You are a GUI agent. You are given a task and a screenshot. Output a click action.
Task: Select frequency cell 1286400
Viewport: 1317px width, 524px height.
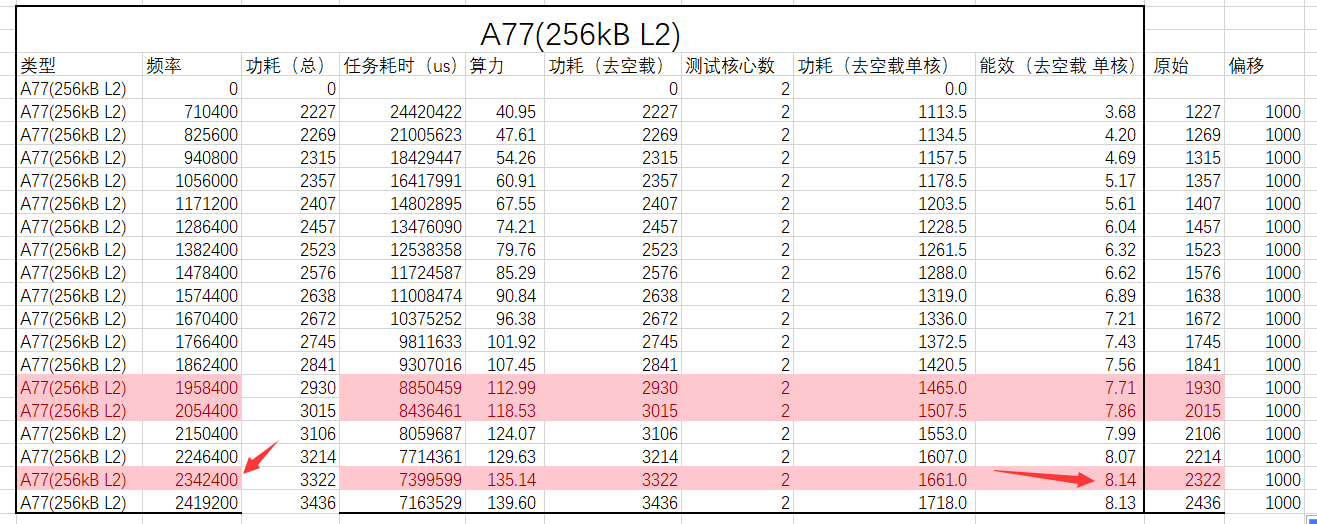pos(191,227)
